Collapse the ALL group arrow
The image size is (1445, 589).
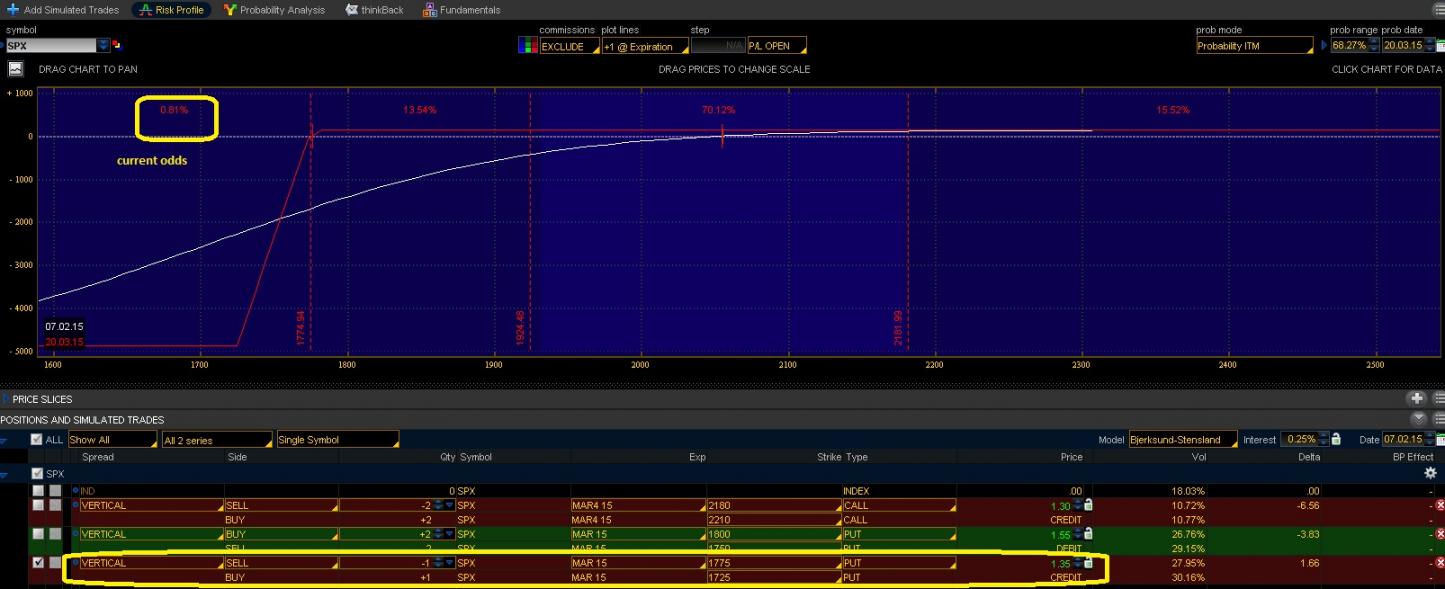click(5, 440)
